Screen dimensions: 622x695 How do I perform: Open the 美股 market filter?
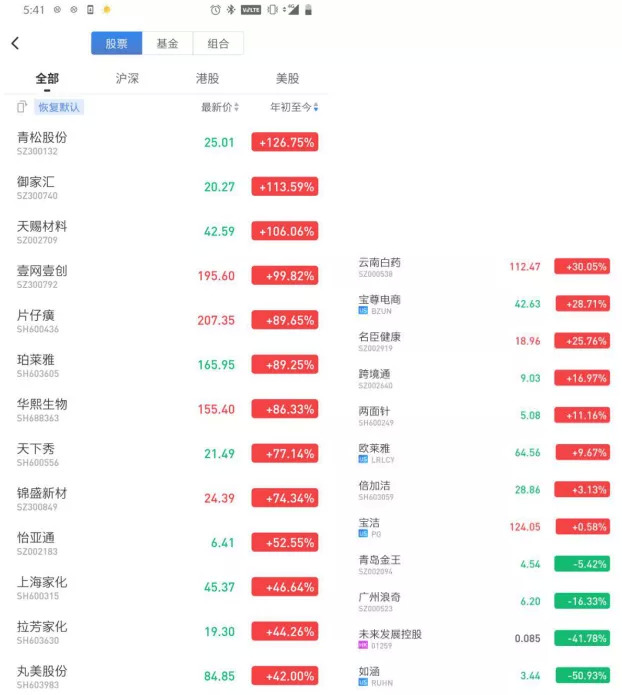[x=287, y=79]
